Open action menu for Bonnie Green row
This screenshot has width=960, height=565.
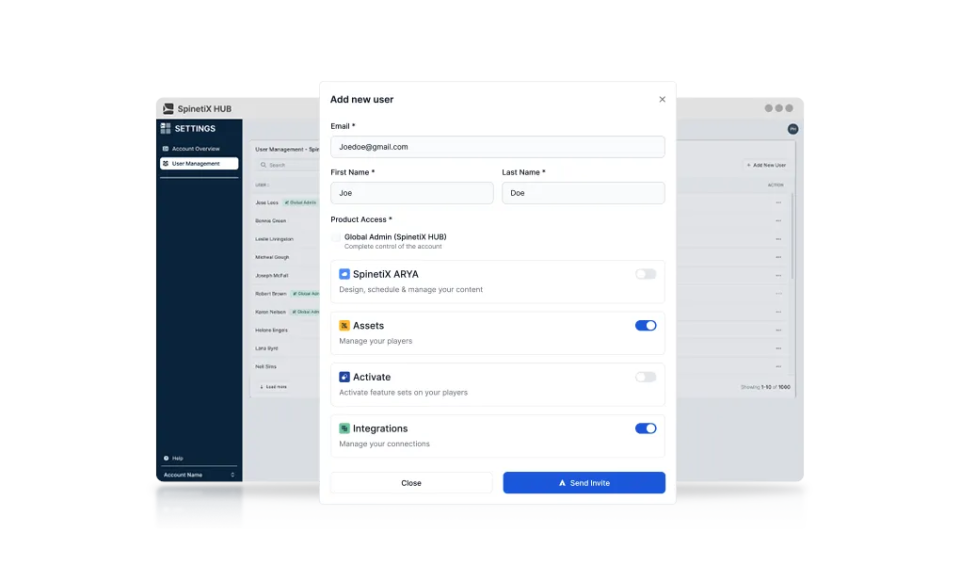point(778,220)
